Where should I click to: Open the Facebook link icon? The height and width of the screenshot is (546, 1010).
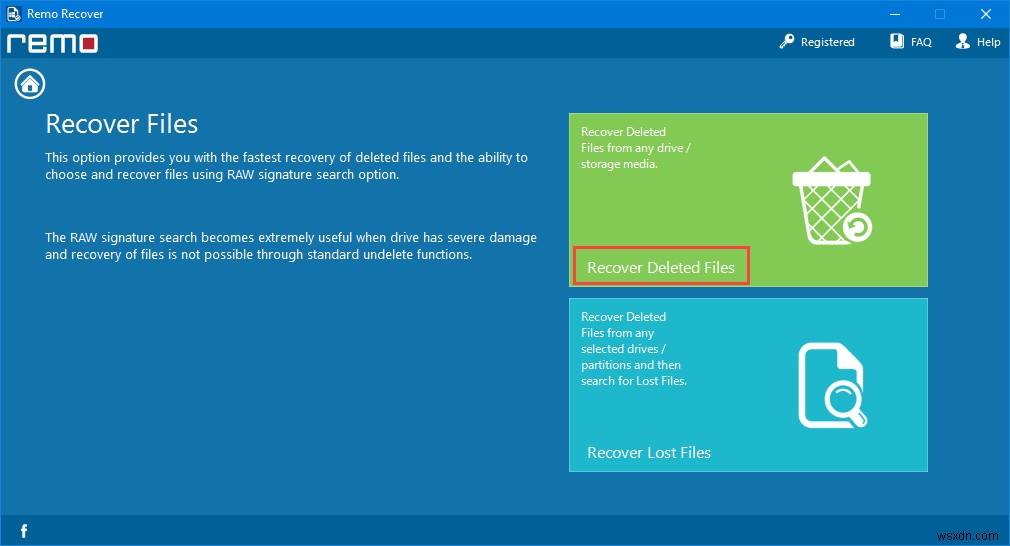click(x=24, y=531)
